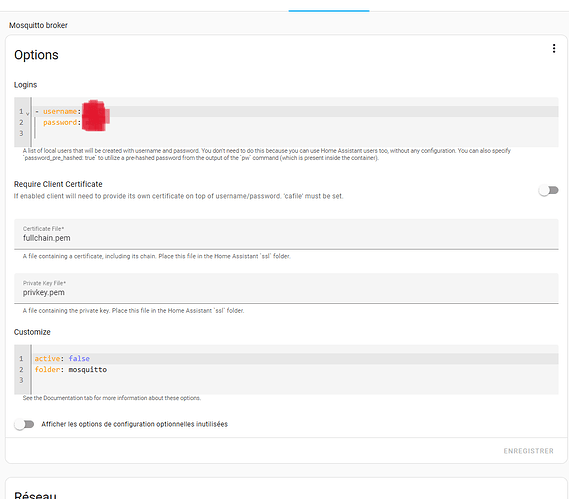Click the Mosquitto broker title text
The height and width of the screenshot is (499, 569).
pos(38,25)
